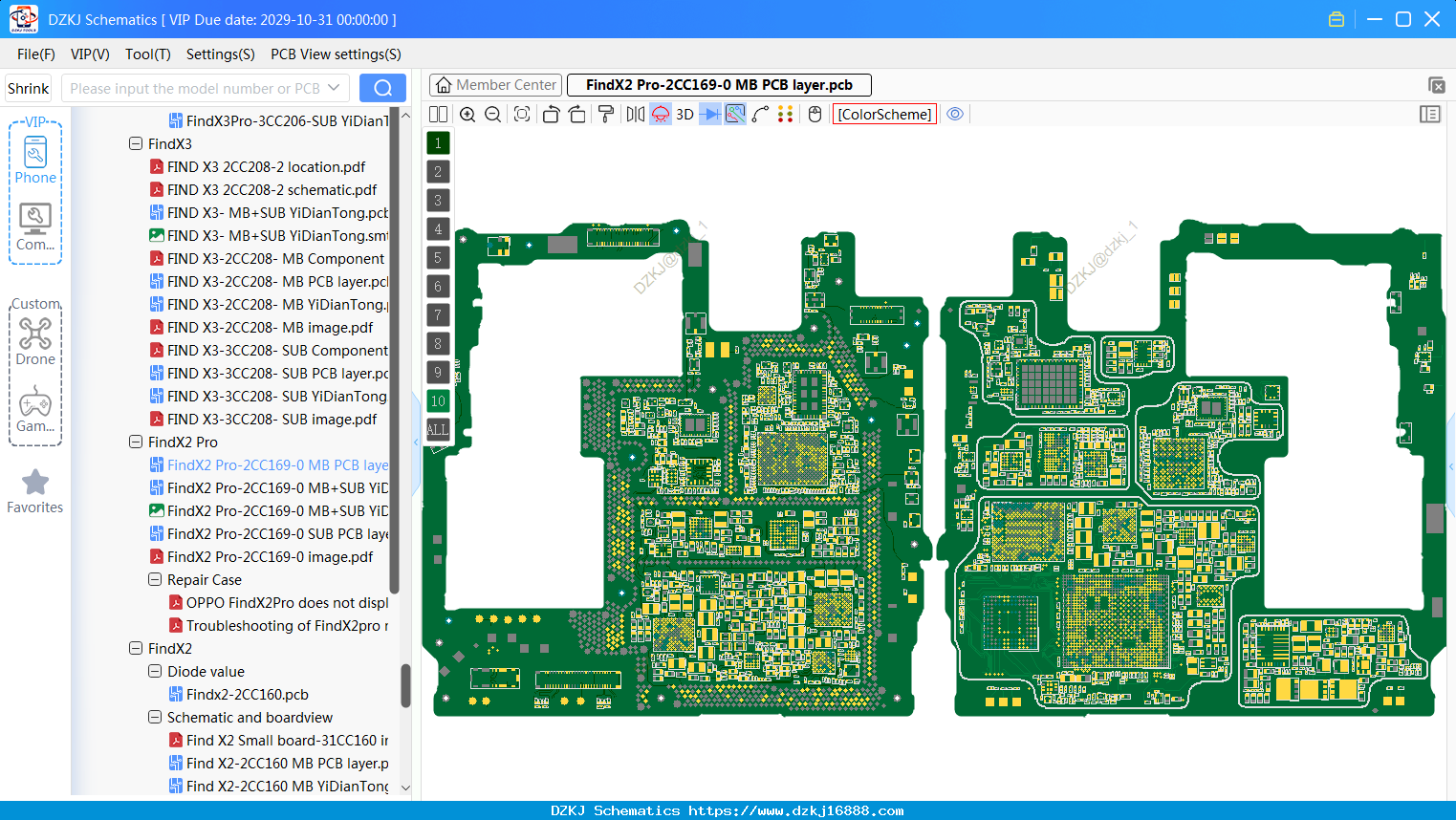Viewport: 1456px width, 820px height.
Task: Open Findx2-2CC160.pcb file
Action: 247,694
